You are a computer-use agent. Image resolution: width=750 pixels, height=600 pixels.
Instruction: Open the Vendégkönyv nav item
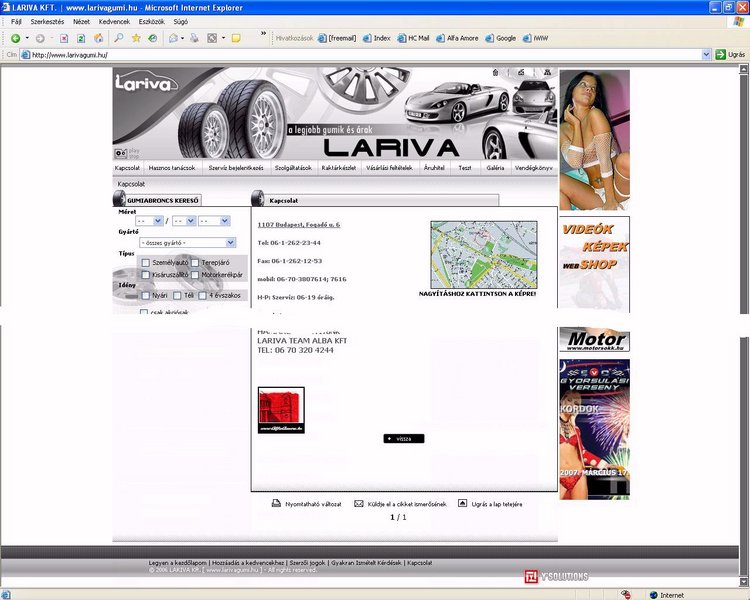[533, 168]
